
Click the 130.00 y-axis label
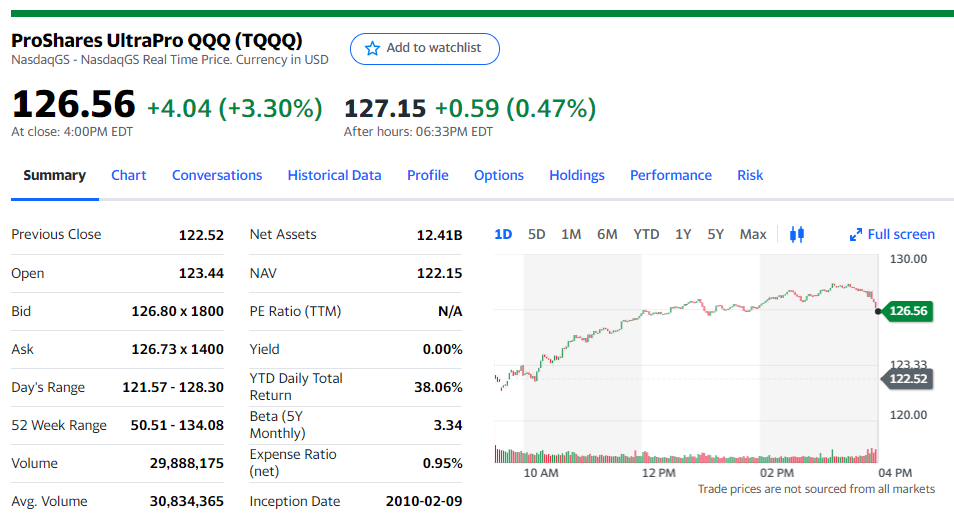[x=908, y=259]
